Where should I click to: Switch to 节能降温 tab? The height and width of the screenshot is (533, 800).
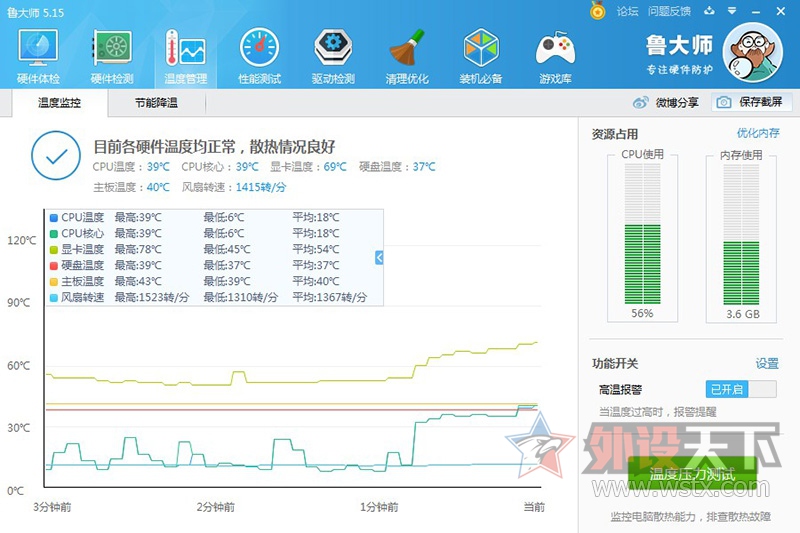click(x=156, y=103)
